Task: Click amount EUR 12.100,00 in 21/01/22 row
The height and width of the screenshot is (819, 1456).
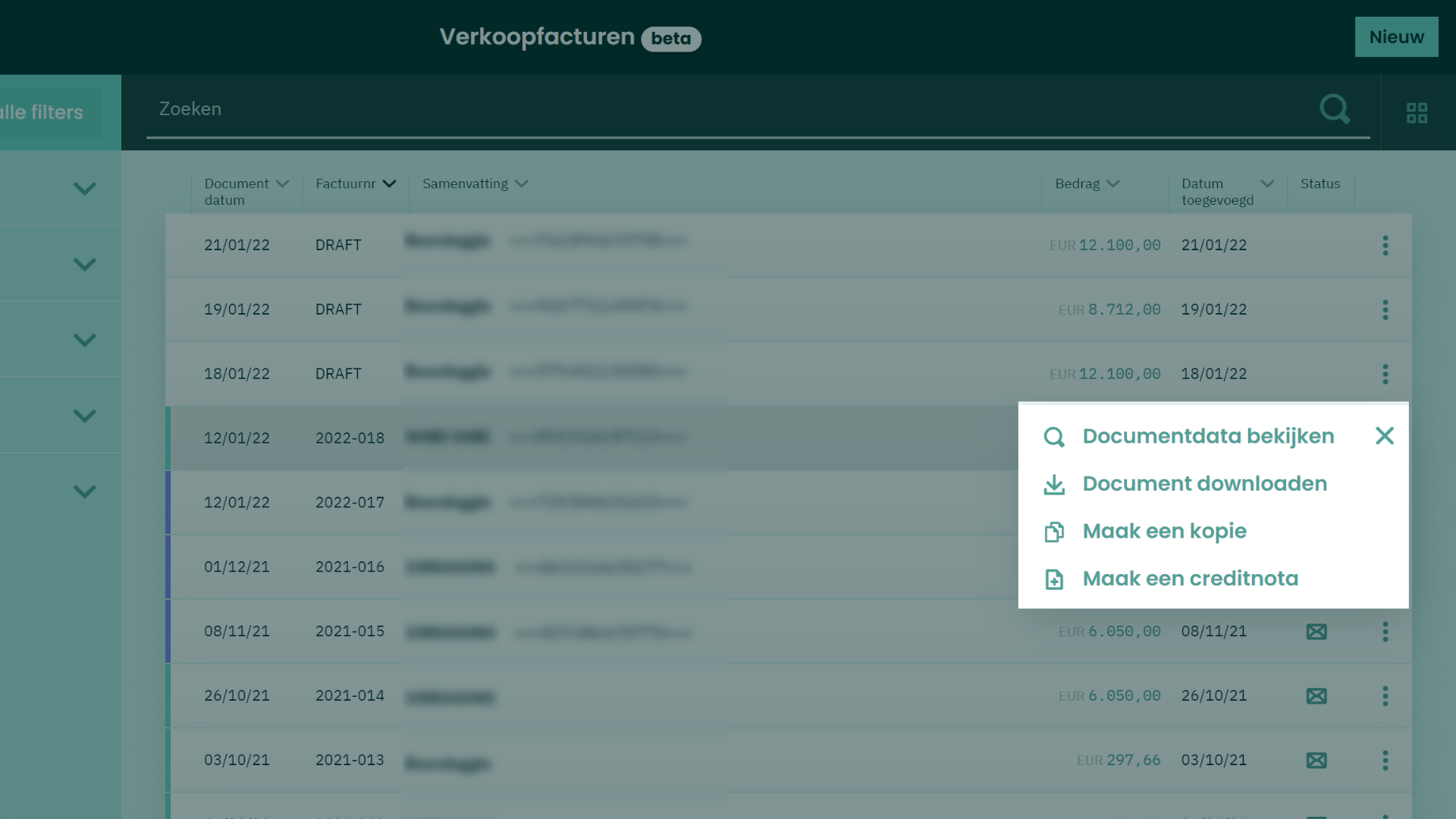Action: (1105, 245)
